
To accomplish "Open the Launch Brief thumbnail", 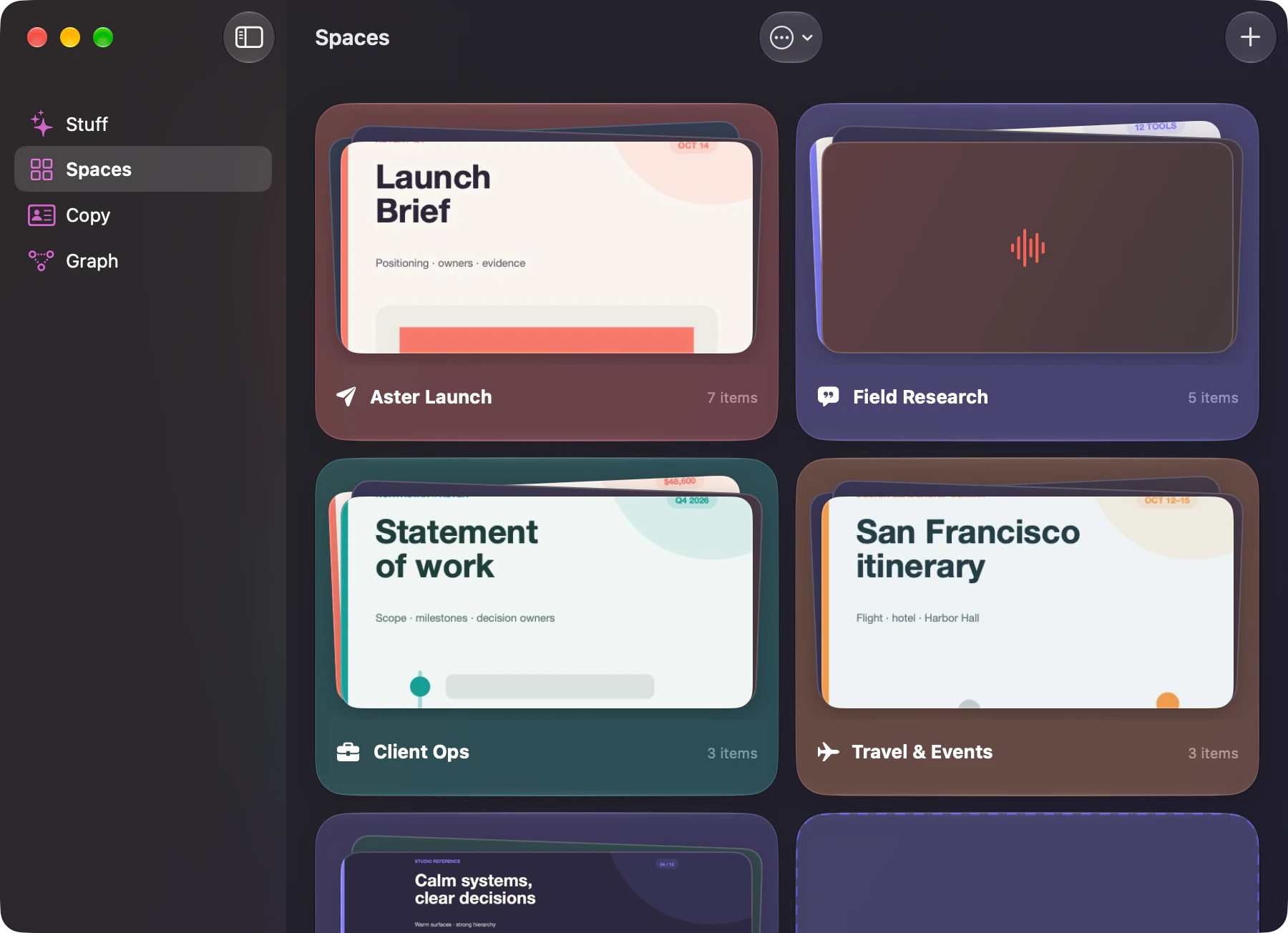I will 547,247.
